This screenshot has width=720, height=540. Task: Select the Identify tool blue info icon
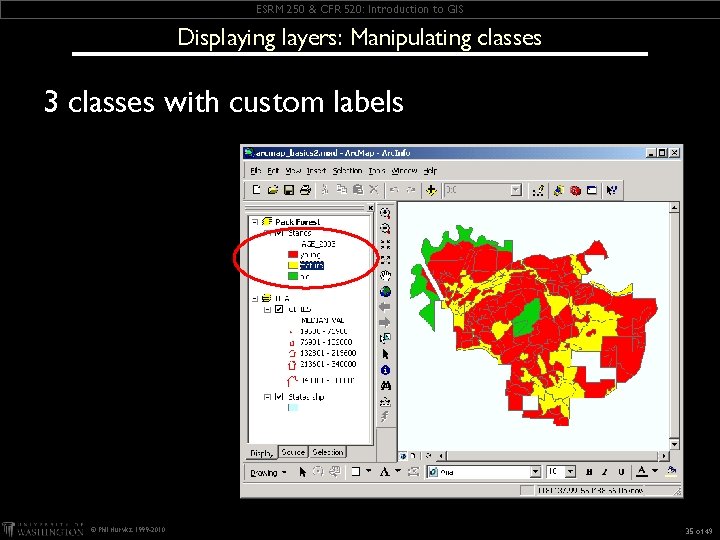(385, 370)
